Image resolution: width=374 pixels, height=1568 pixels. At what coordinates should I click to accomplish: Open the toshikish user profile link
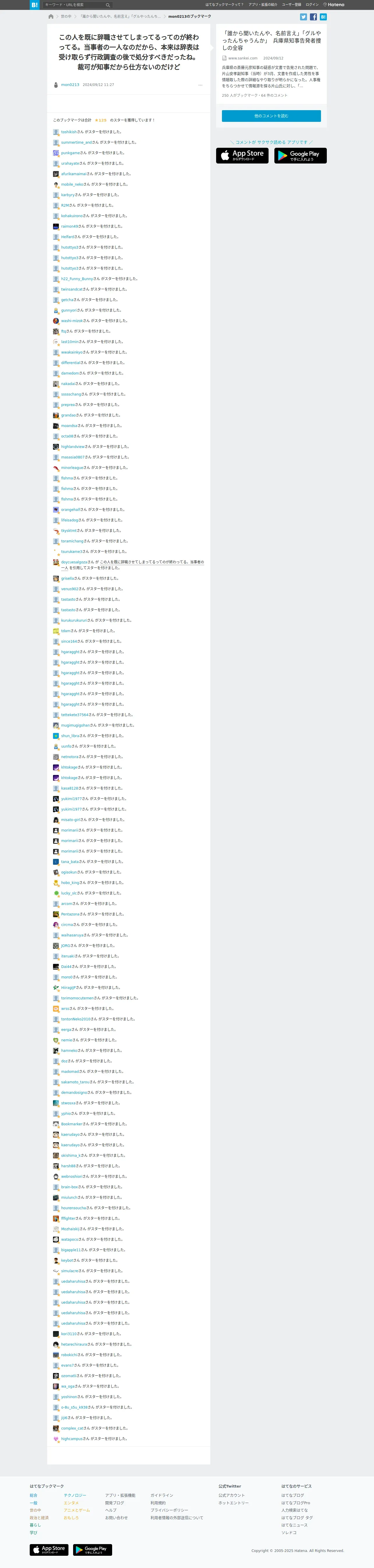pos(69,132)
